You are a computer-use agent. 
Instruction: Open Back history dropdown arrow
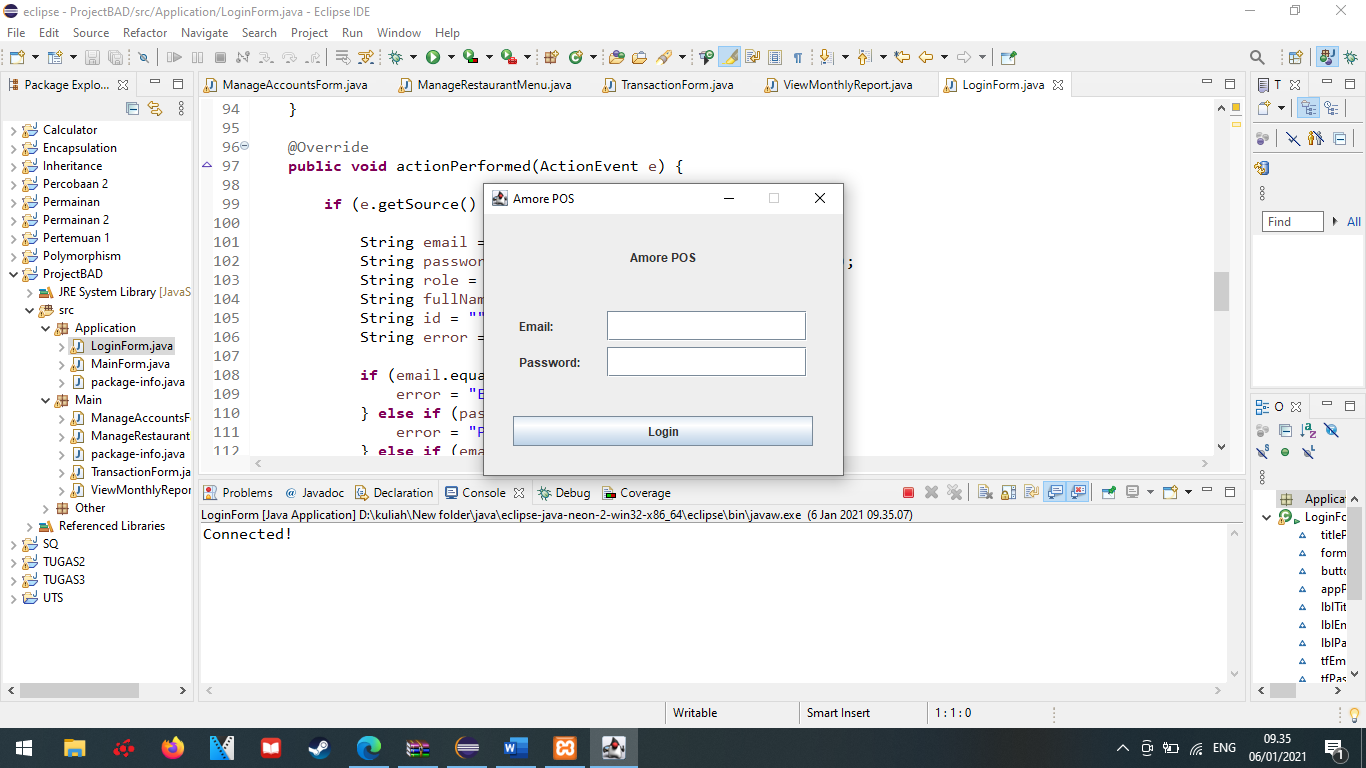944,57
